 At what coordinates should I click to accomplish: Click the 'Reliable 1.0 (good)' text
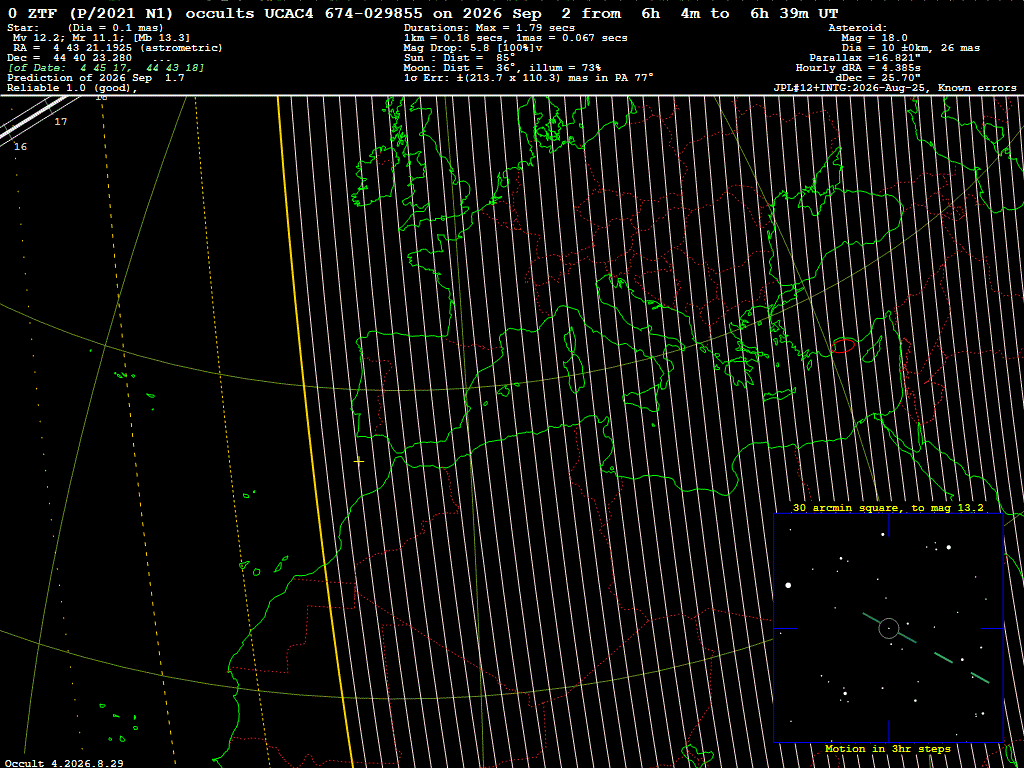(72, 88)
